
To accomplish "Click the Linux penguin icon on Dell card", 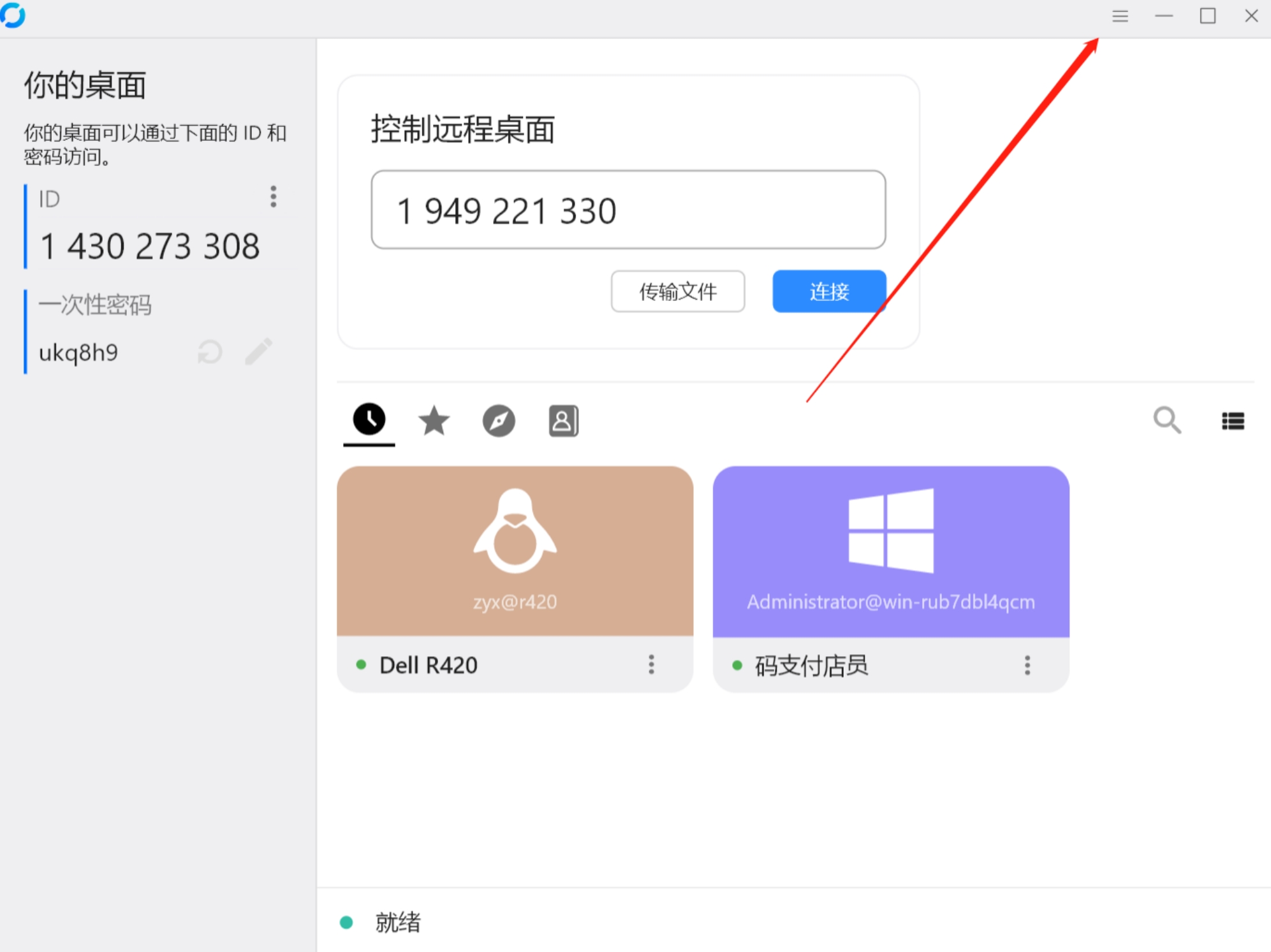I will (x=515, y=531).
